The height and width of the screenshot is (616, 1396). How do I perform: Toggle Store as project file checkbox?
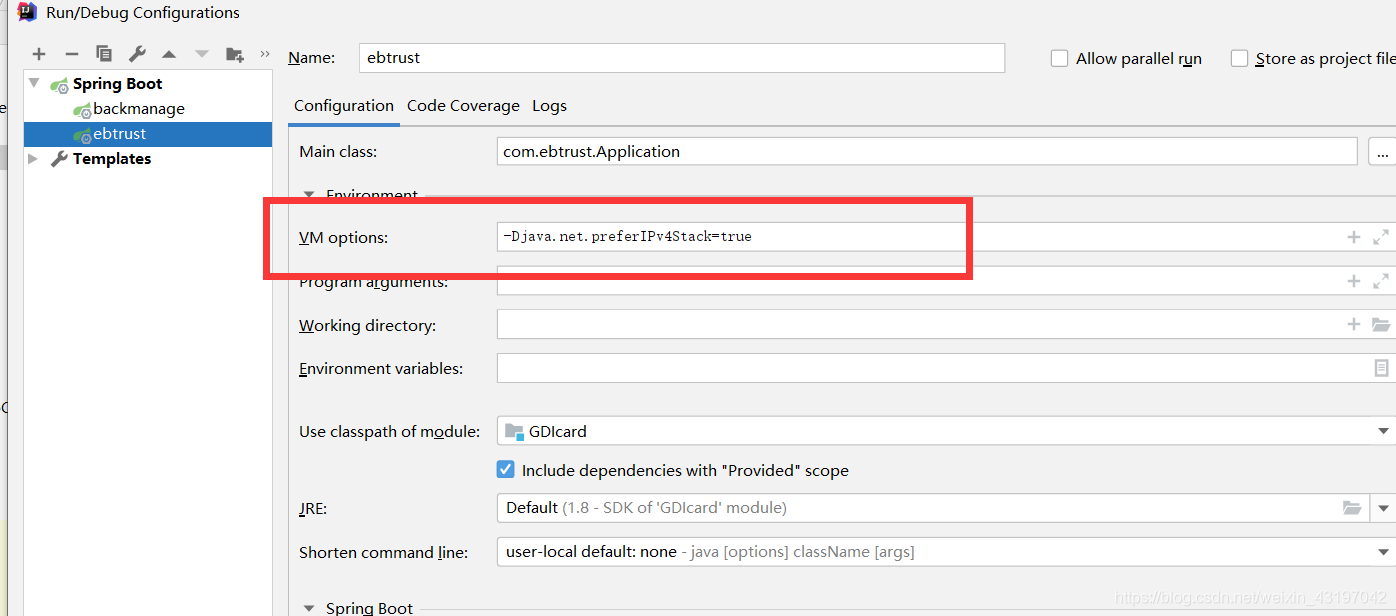coord(1239,58)
